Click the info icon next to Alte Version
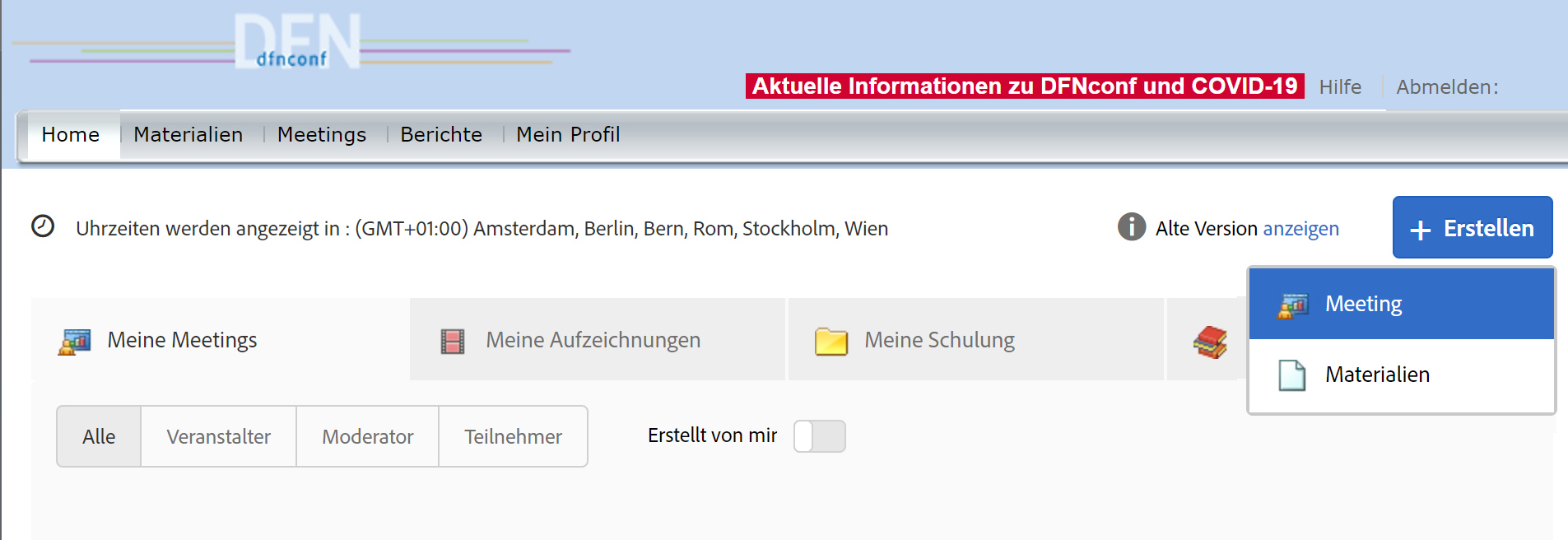The height and width of the screenshot is (540, 1568). [x=1131, y=226]
